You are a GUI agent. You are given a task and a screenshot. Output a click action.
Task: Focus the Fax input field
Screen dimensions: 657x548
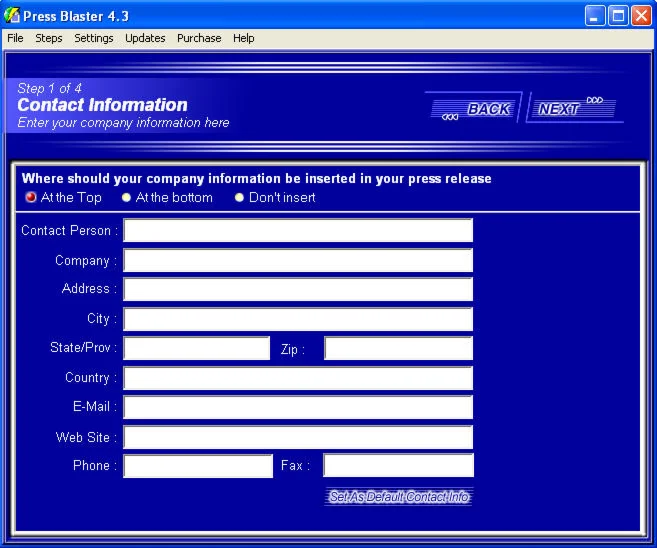point(398,465)
